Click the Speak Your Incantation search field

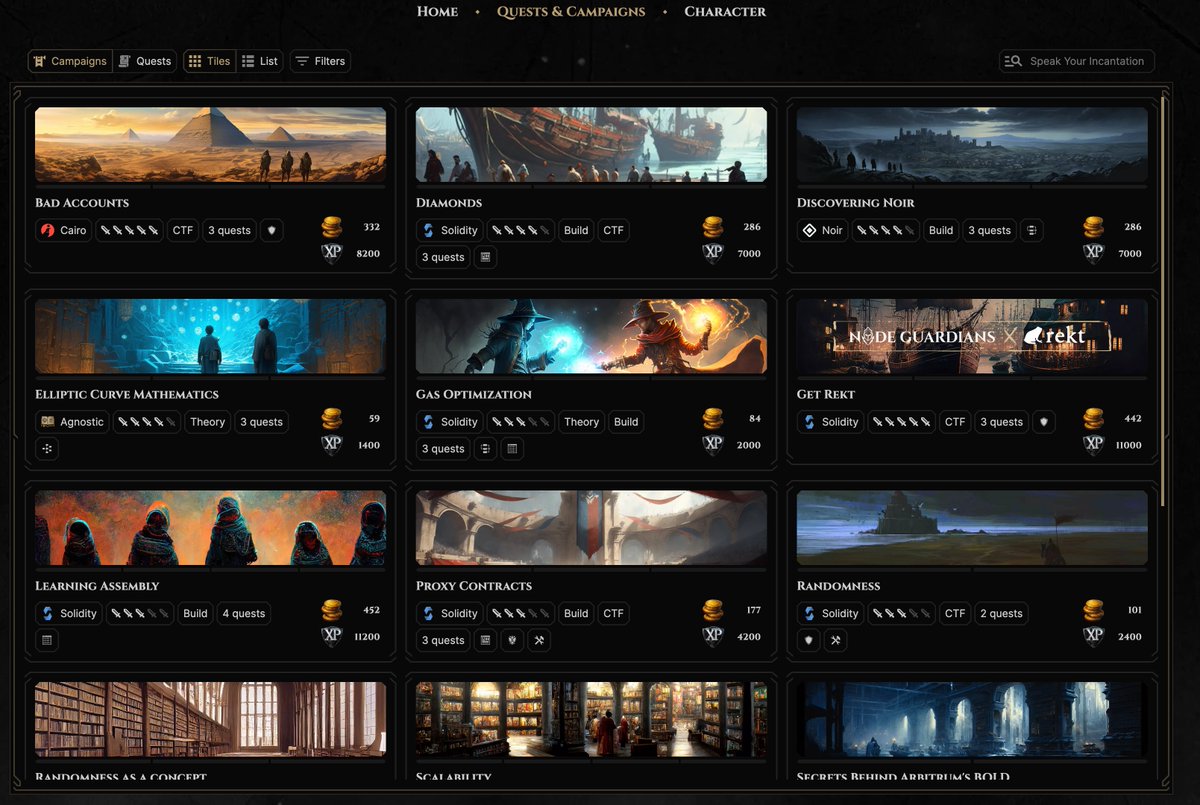[x=1077, y=61]
